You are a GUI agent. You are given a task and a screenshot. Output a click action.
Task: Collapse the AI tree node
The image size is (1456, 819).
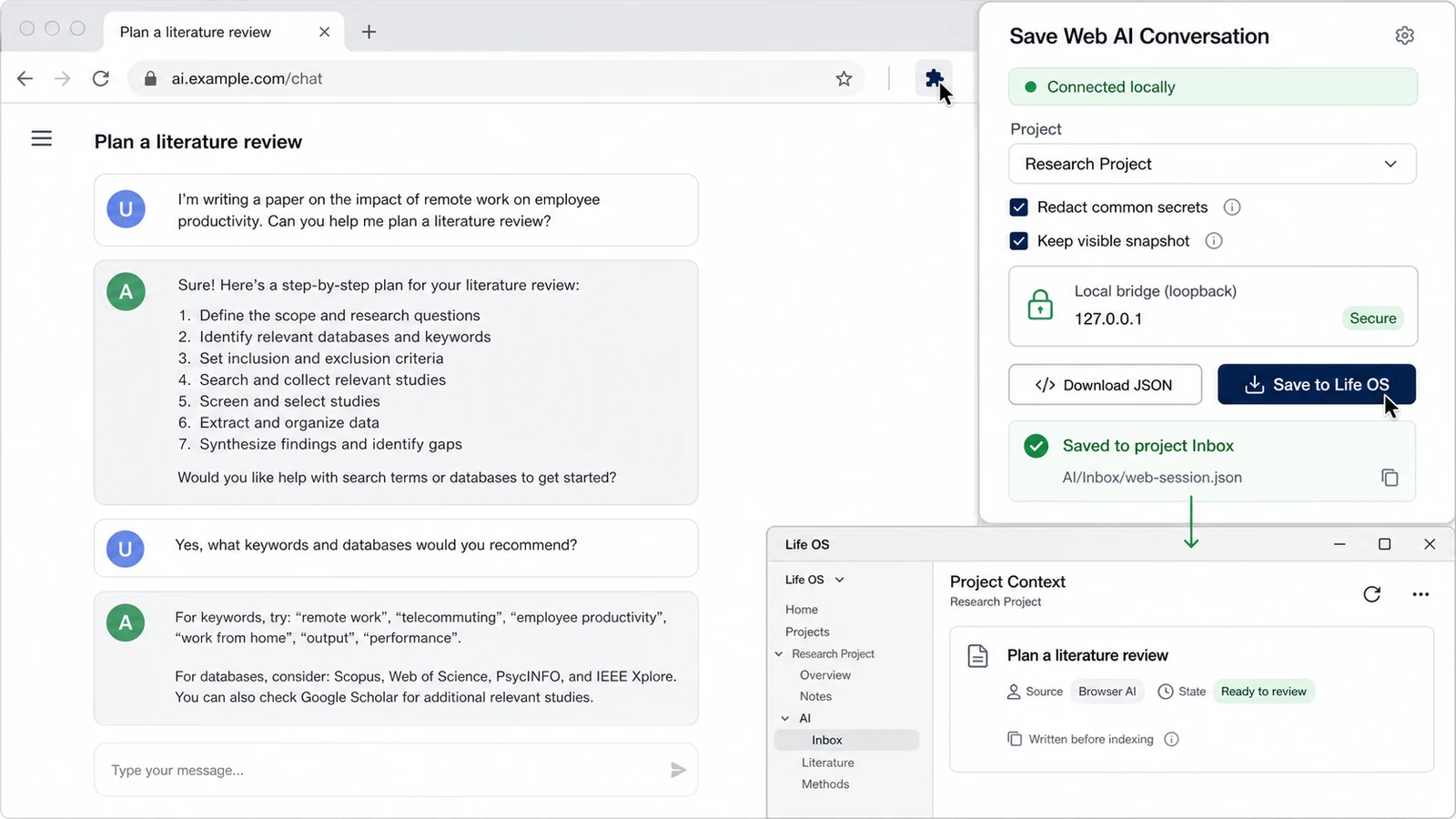[x=785, y=718]
